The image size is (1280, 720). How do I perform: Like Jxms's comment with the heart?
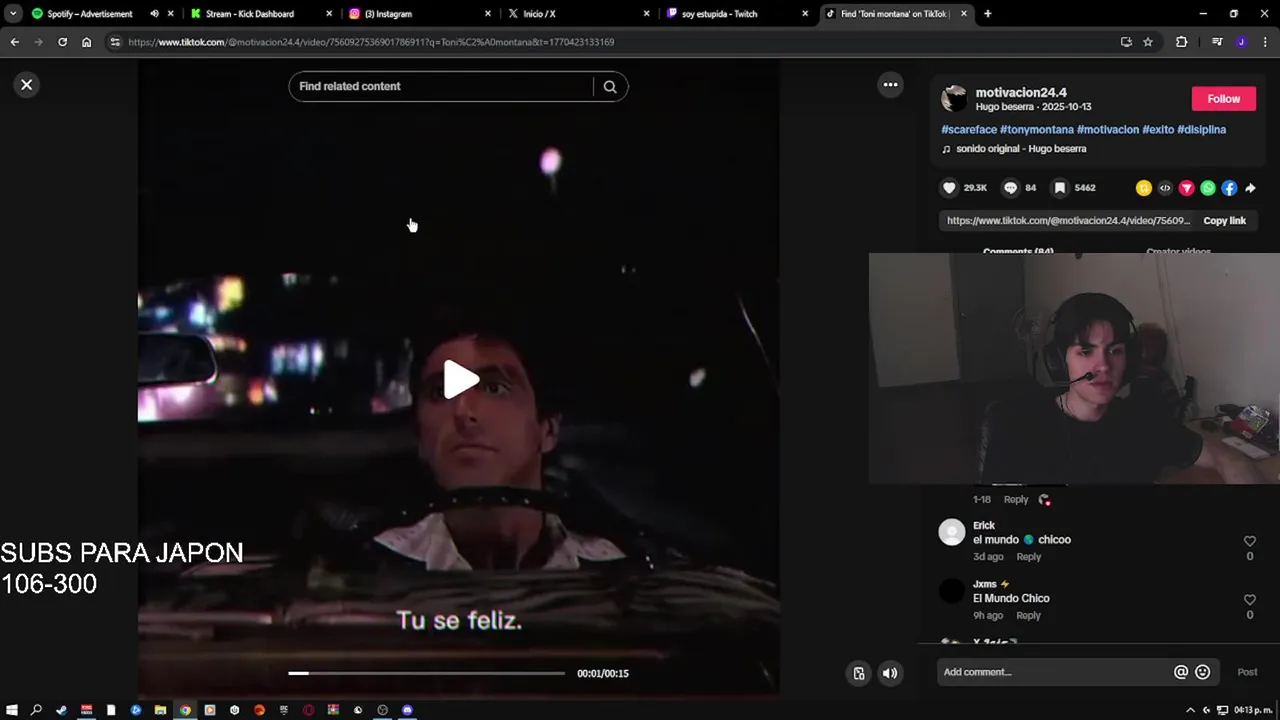[1249, 600]
